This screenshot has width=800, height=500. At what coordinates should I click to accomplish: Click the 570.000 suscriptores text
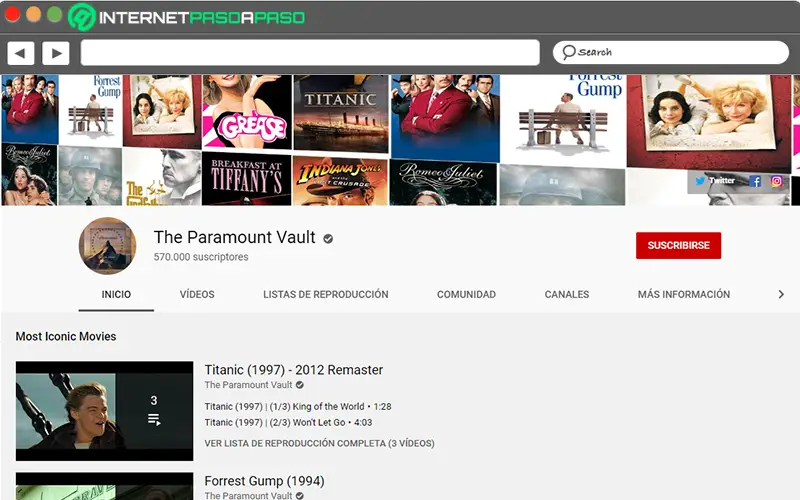click(201, 257)
